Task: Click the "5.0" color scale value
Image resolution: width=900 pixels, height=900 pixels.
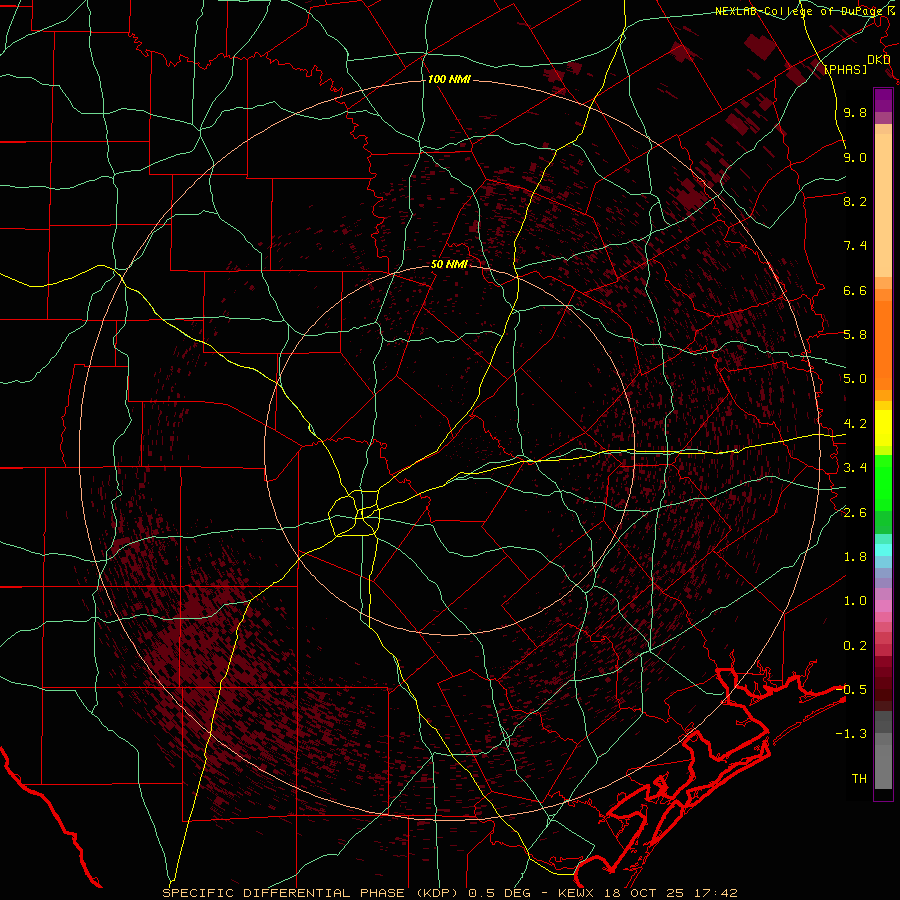Action: click(855, 379)
